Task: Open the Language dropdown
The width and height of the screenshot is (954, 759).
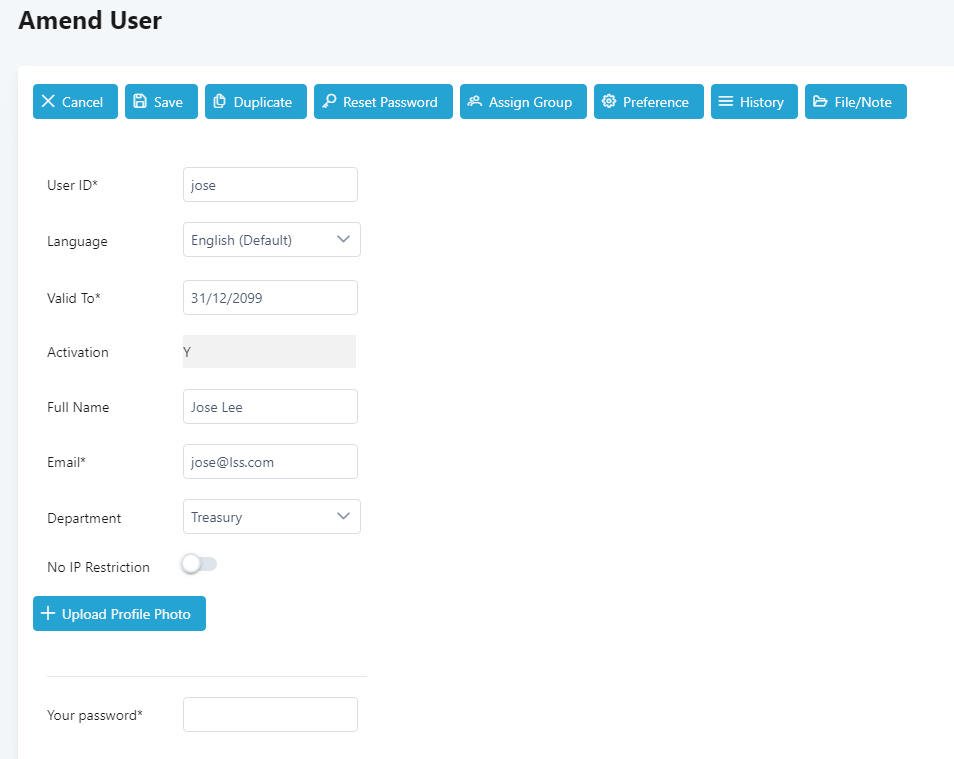Action: pyautogui.click(x=271, y=240)
